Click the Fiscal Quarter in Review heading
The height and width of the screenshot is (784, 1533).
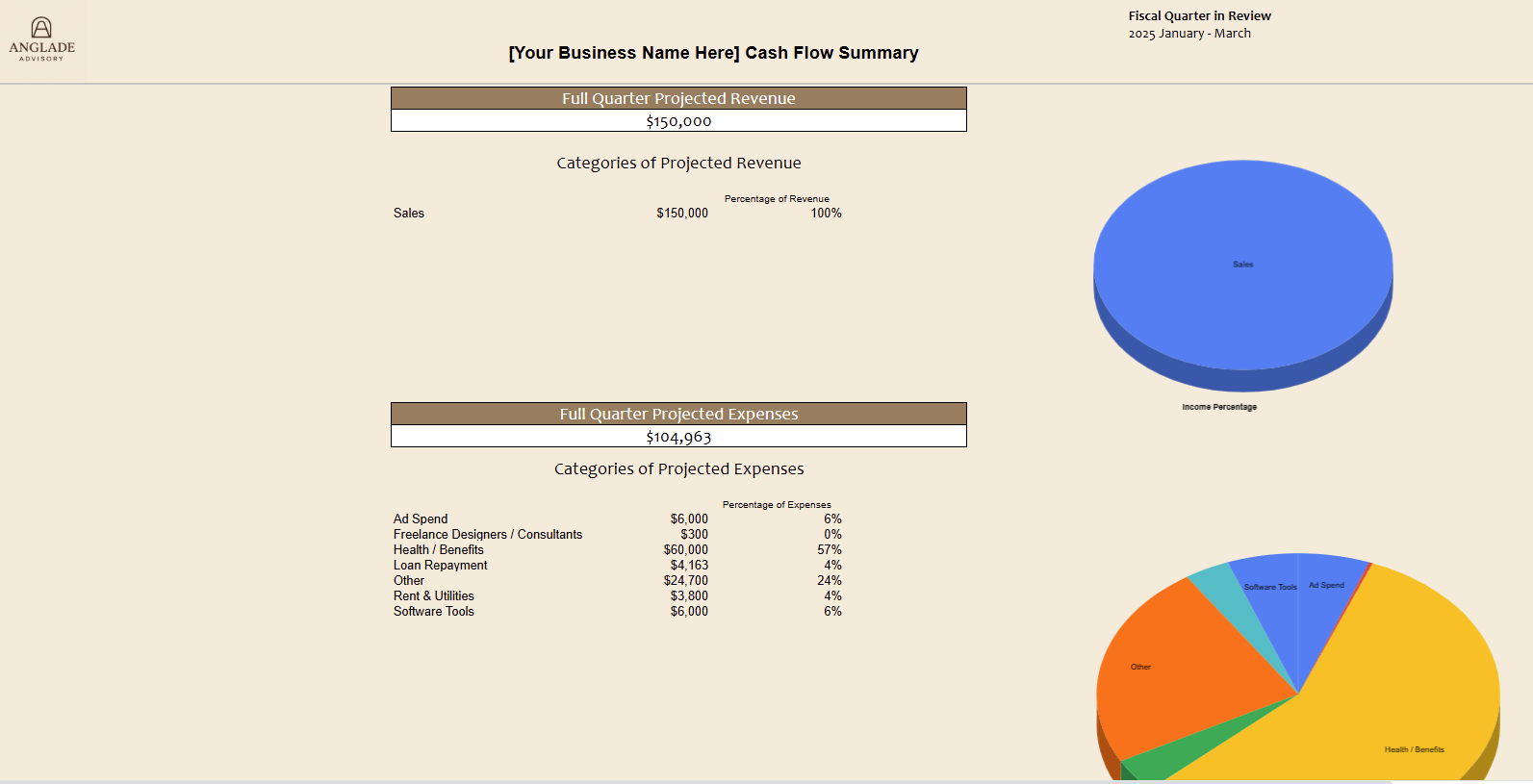coord(1199,16)
